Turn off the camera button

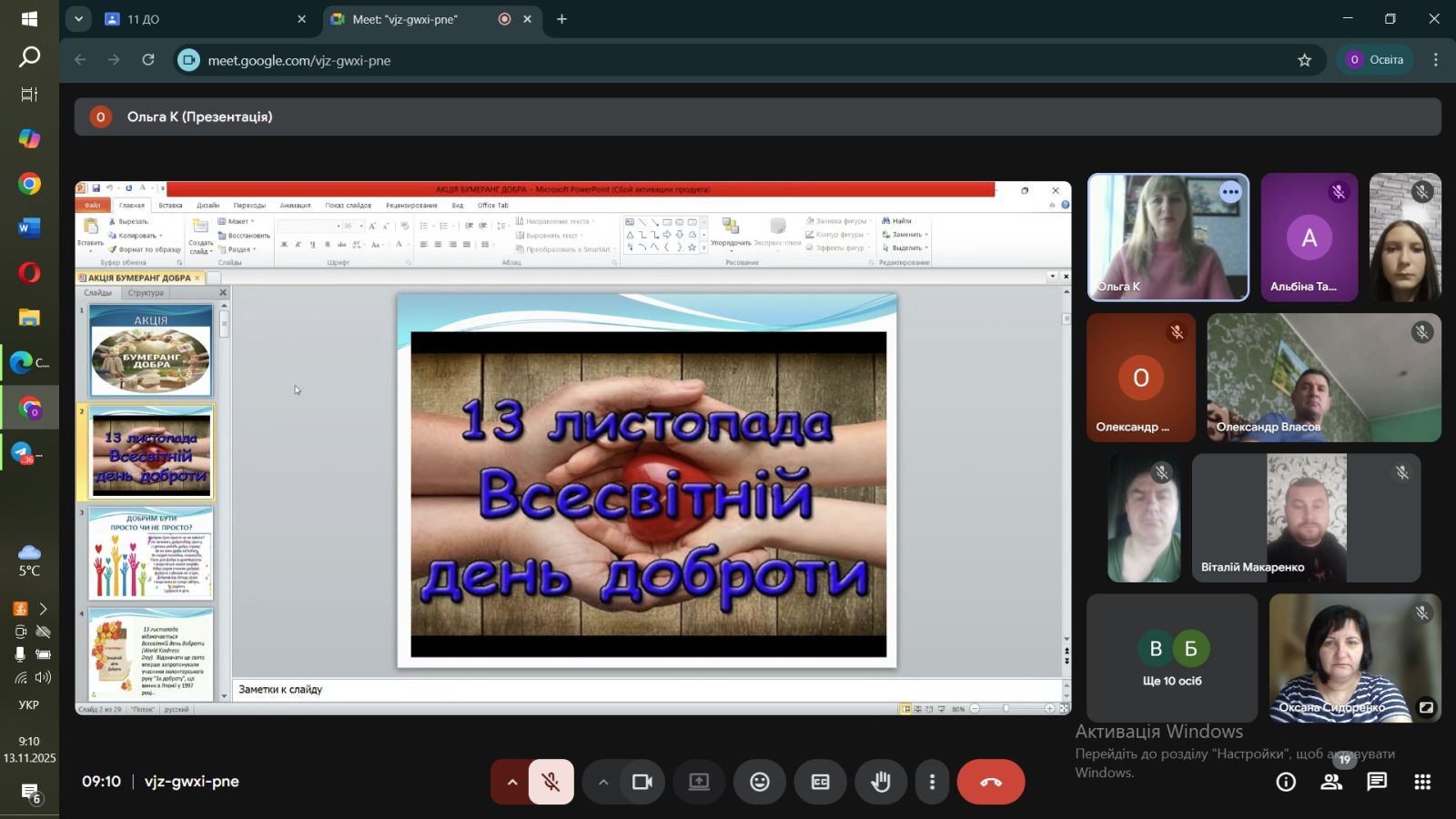(642, 782)
